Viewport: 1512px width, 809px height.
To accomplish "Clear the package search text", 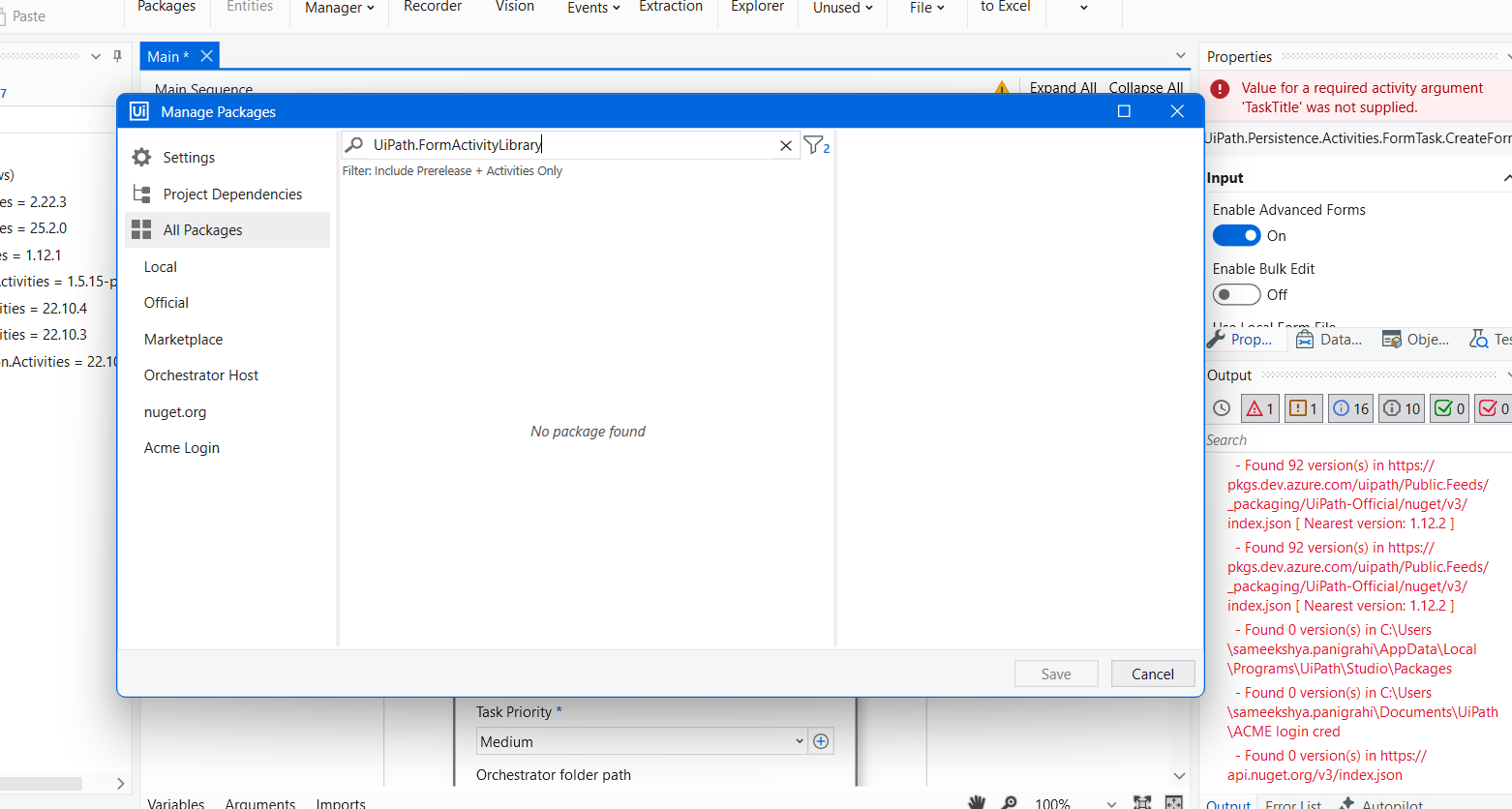I will 786,145.
